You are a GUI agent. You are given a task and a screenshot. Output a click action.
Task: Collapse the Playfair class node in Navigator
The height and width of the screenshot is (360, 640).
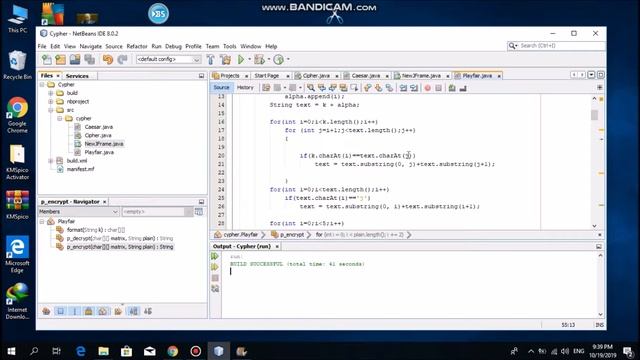coord(42,221)
